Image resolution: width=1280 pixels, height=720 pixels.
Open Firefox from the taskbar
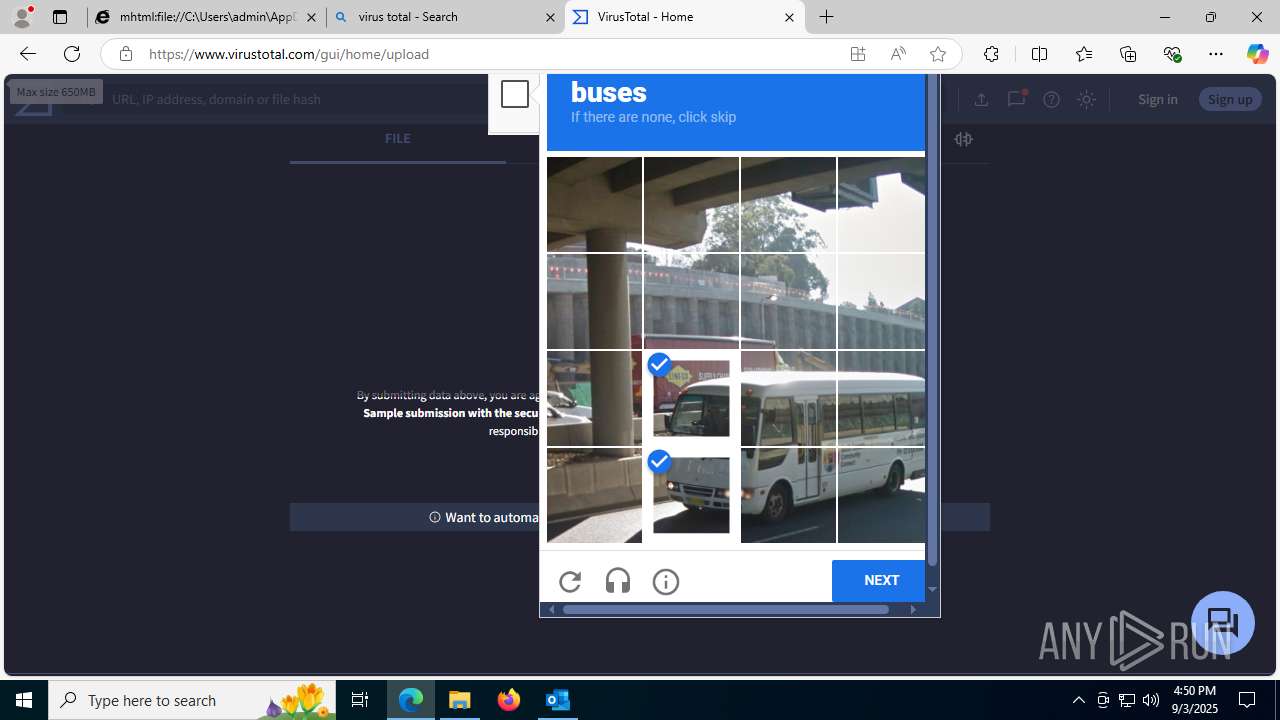point(509,700)
